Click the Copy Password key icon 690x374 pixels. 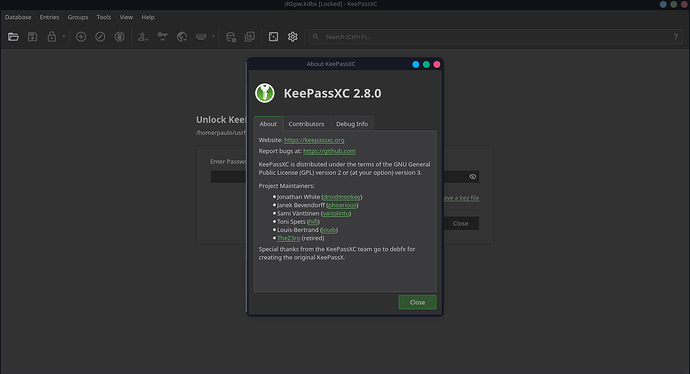pos(162,37)
